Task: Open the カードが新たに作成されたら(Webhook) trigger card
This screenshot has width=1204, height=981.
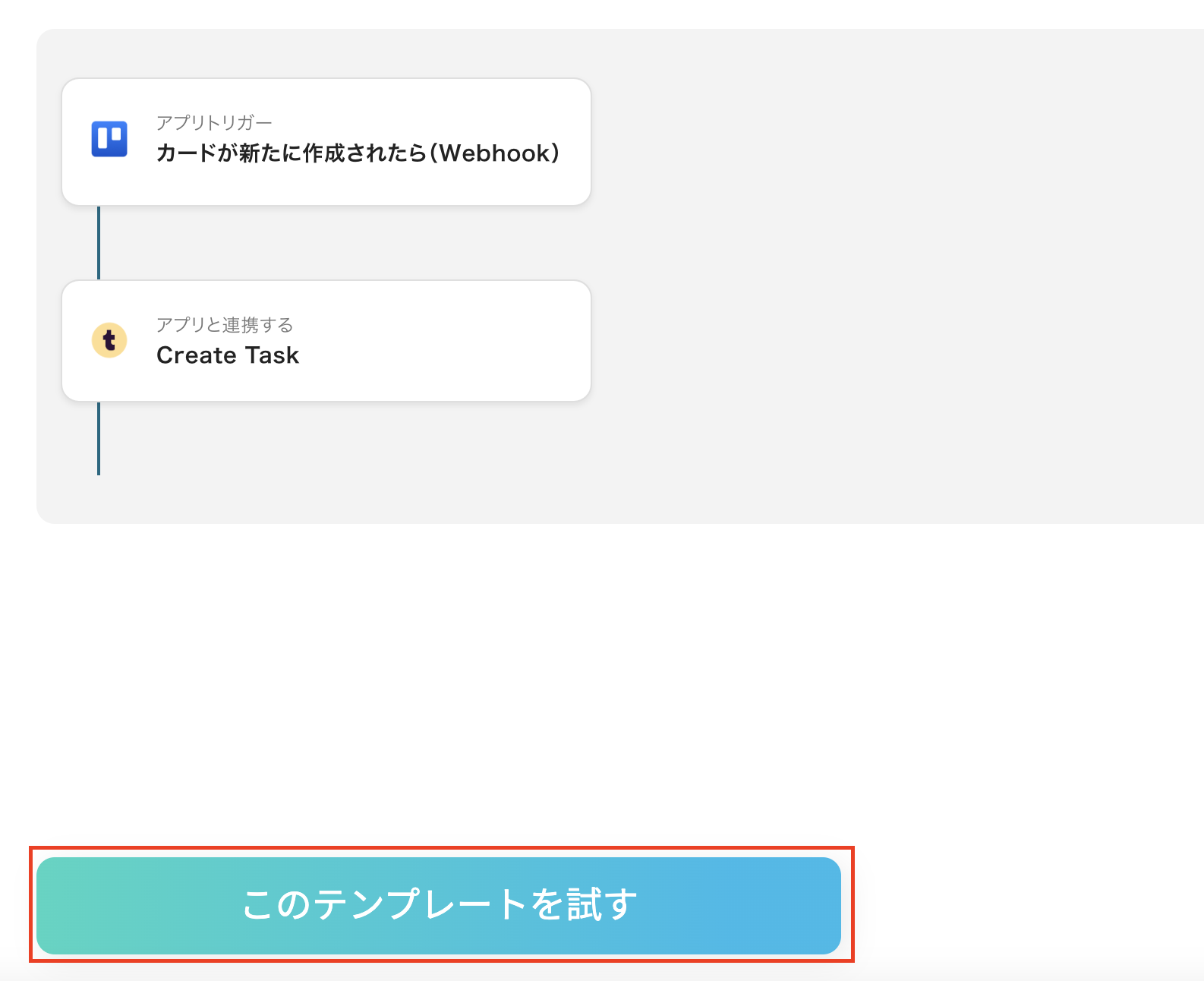Action: [x=326, y=142]
